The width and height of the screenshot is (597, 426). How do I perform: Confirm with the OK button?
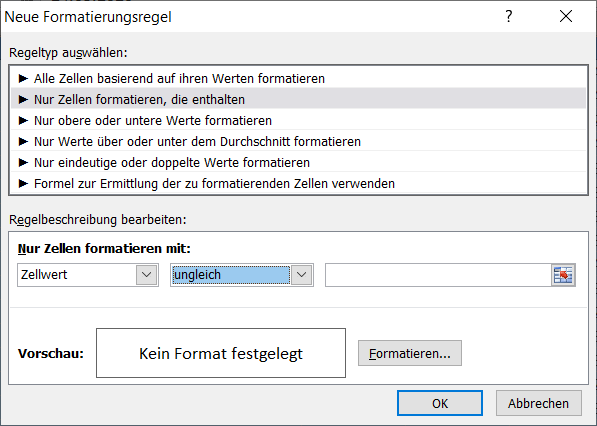(x=440, y=403)
